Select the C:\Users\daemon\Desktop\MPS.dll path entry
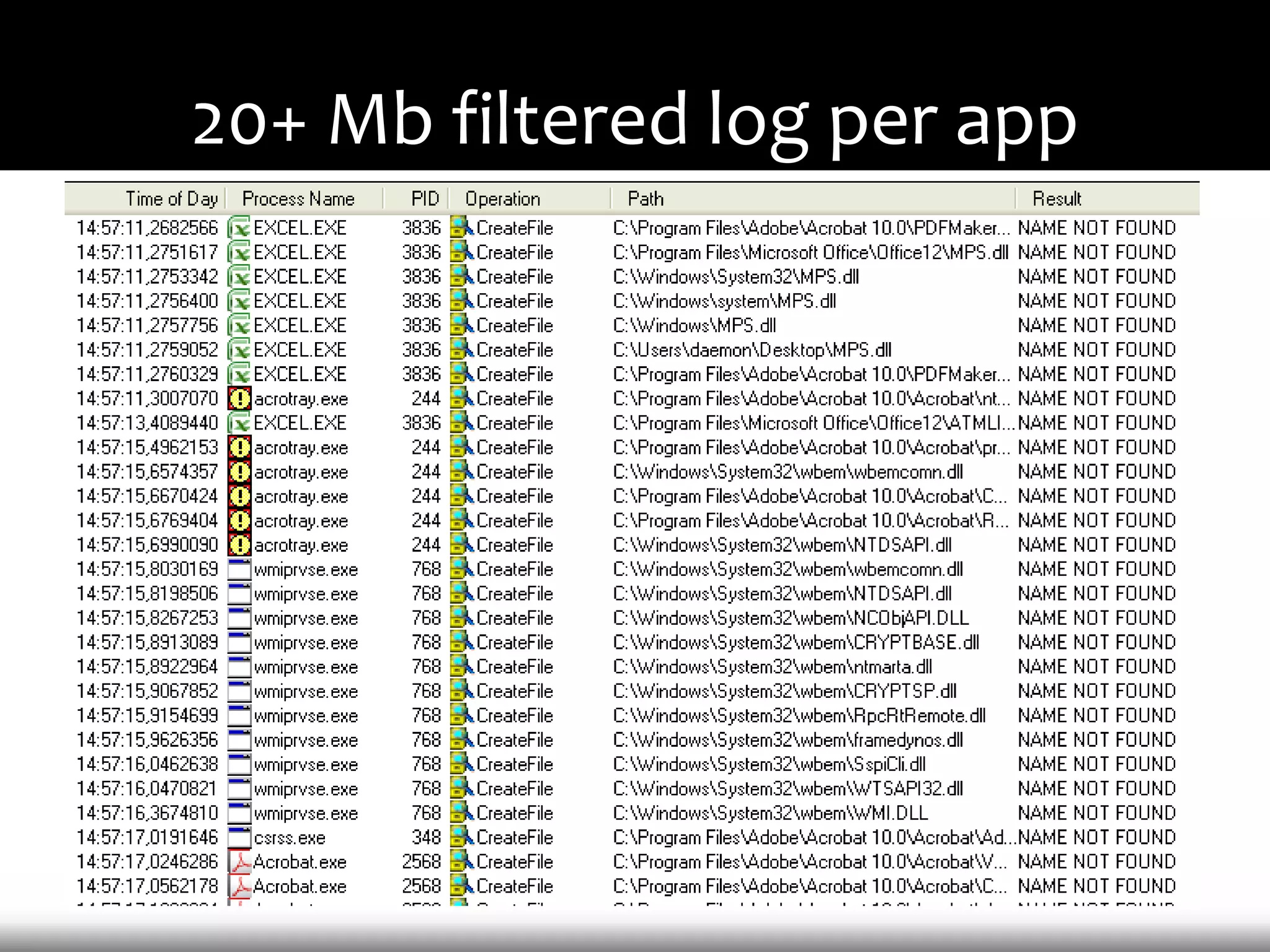 click(x=752, y=350)
